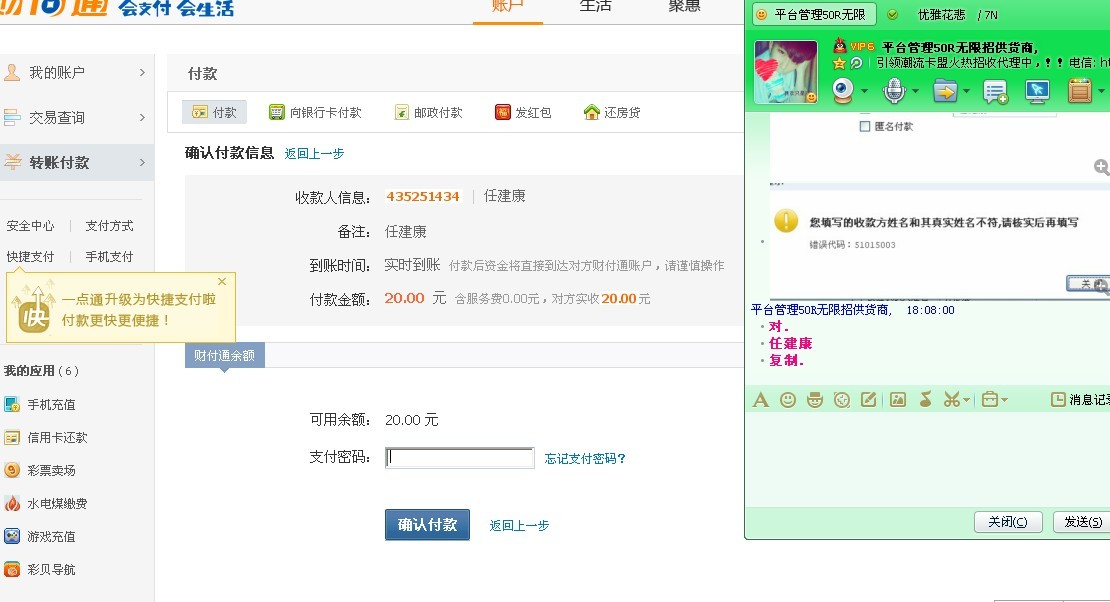
Task: Open 安全中心 link in sidebar
Action: pos(30,226)
